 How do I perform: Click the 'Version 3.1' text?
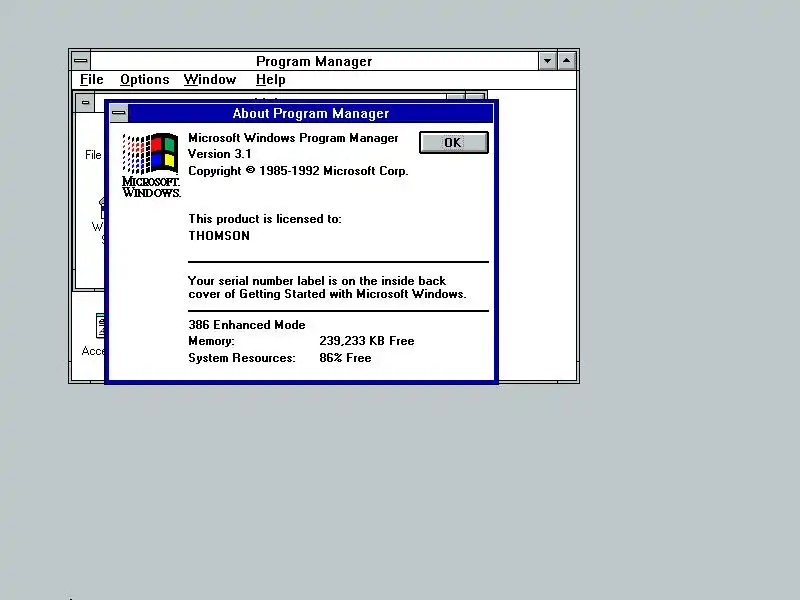(x=219, y=154)
